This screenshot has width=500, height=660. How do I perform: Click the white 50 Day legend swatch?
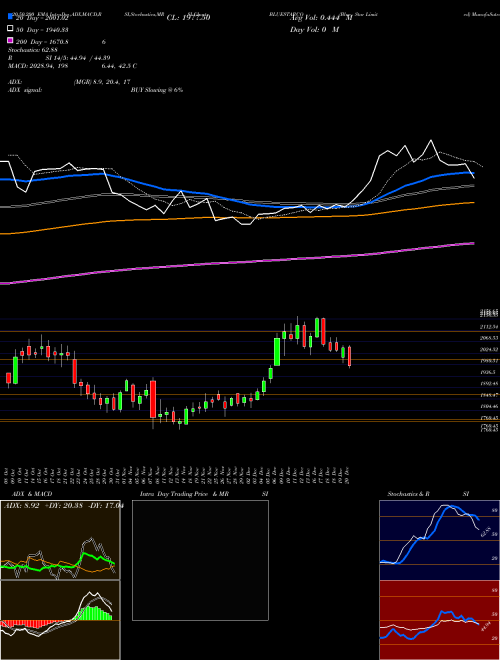(10, 29)
